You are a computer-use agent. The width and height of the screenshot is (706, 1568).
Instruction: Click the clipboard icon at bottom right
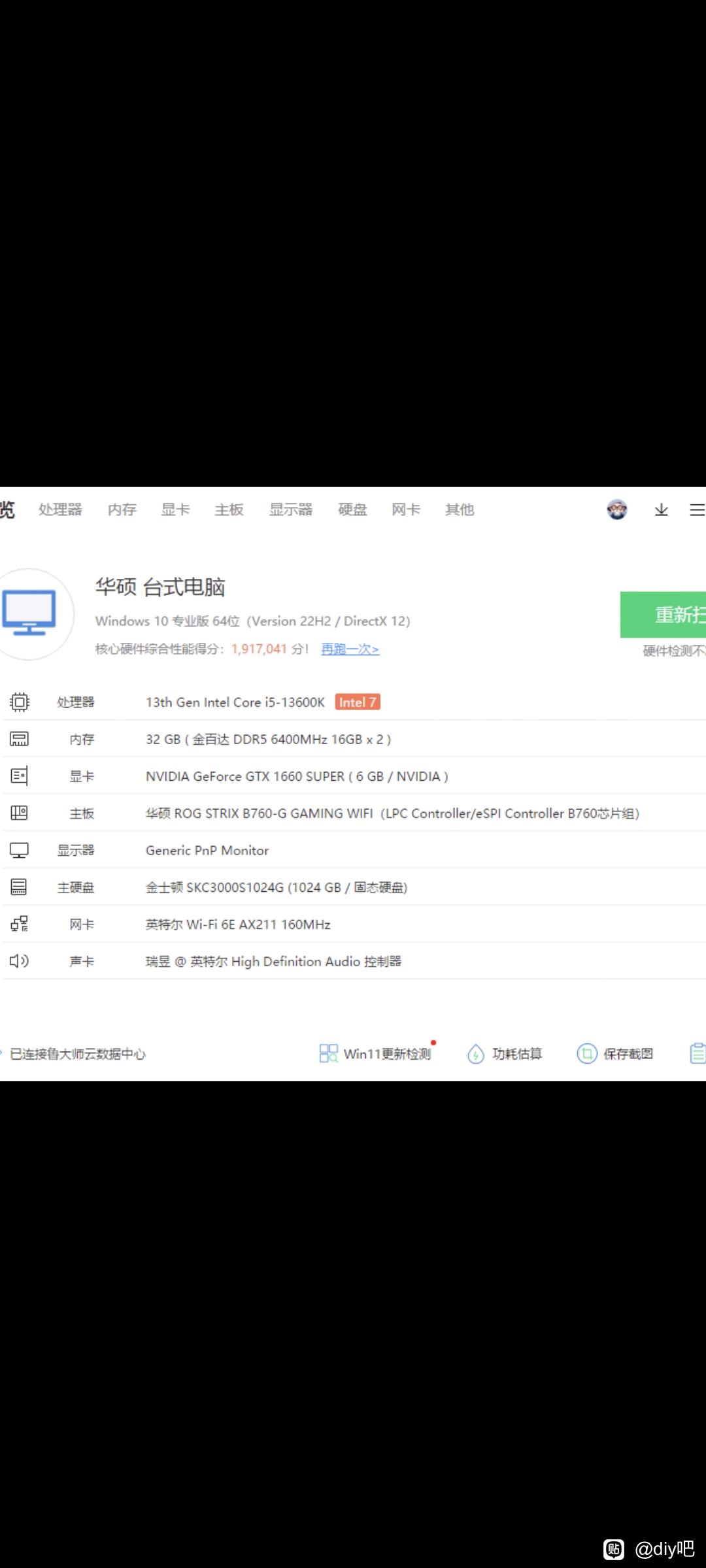[698, 1053]
